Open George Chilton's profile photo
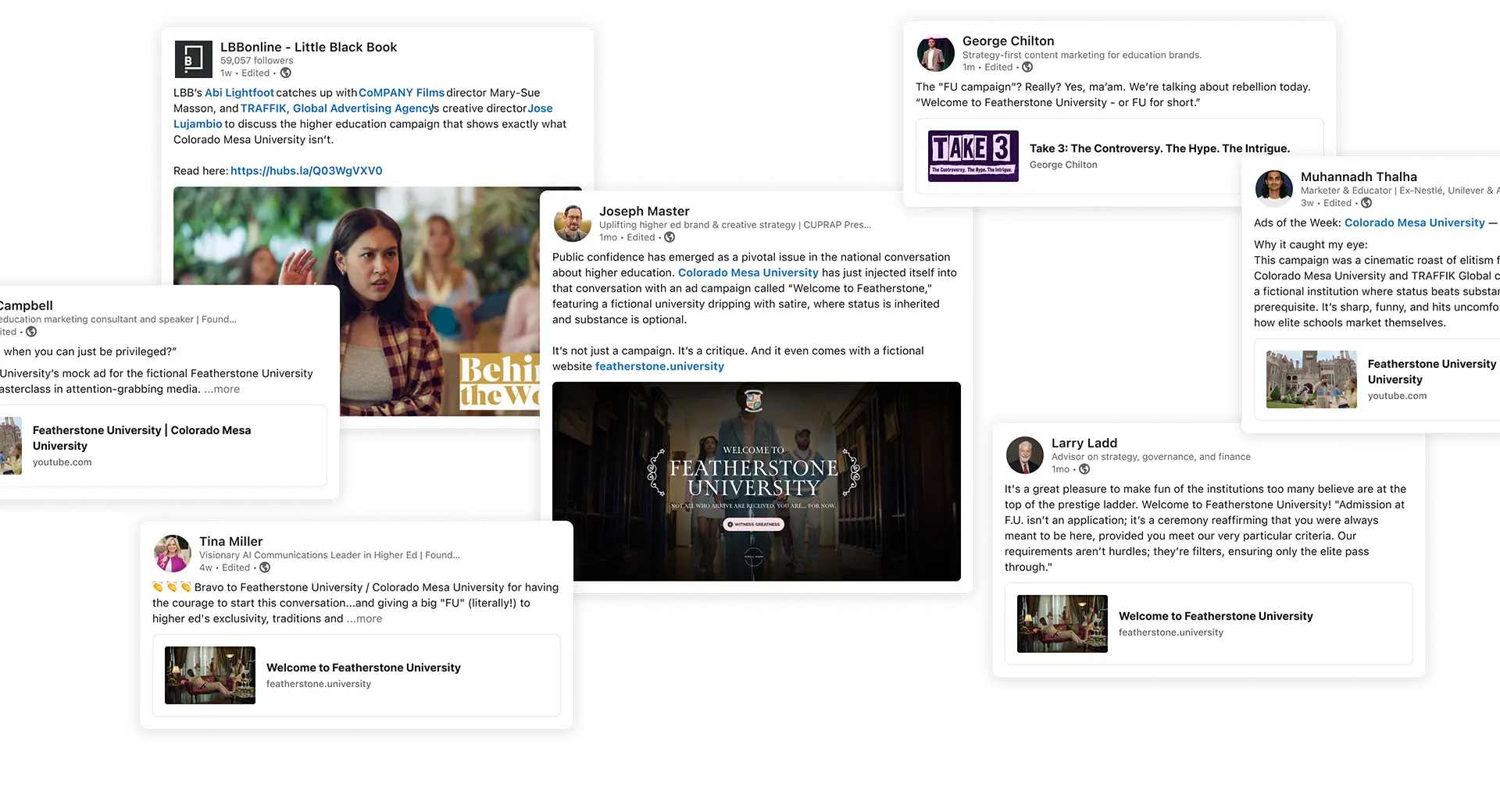 click(x=935, y=55)
